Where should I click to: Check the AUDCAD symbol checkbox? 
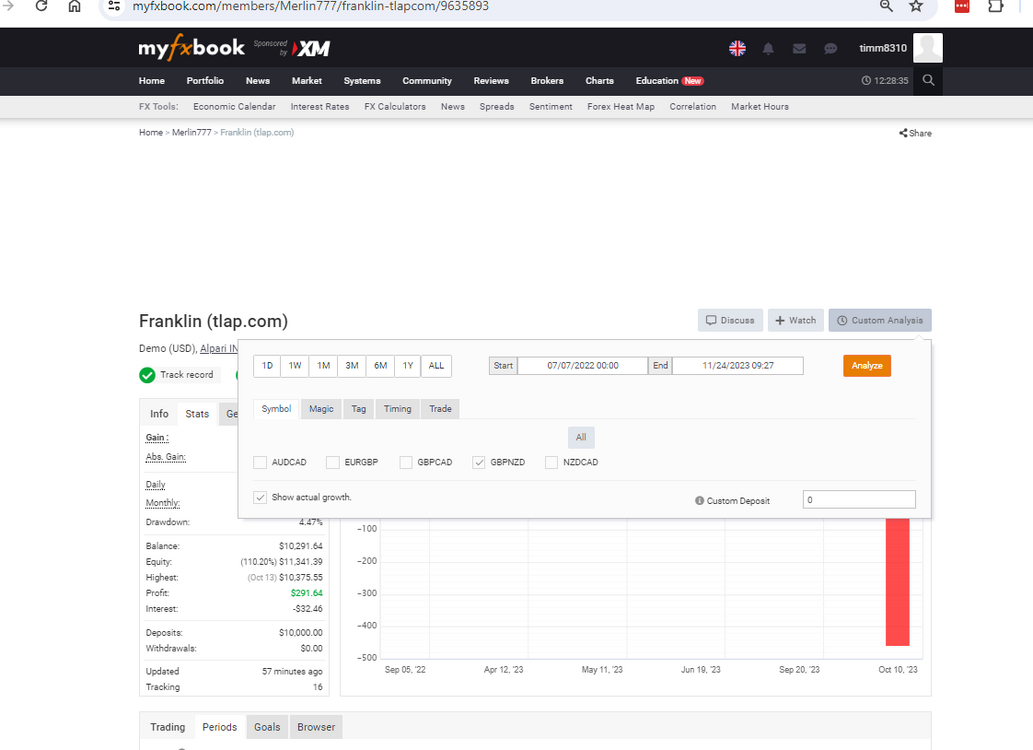click(260, 463)
